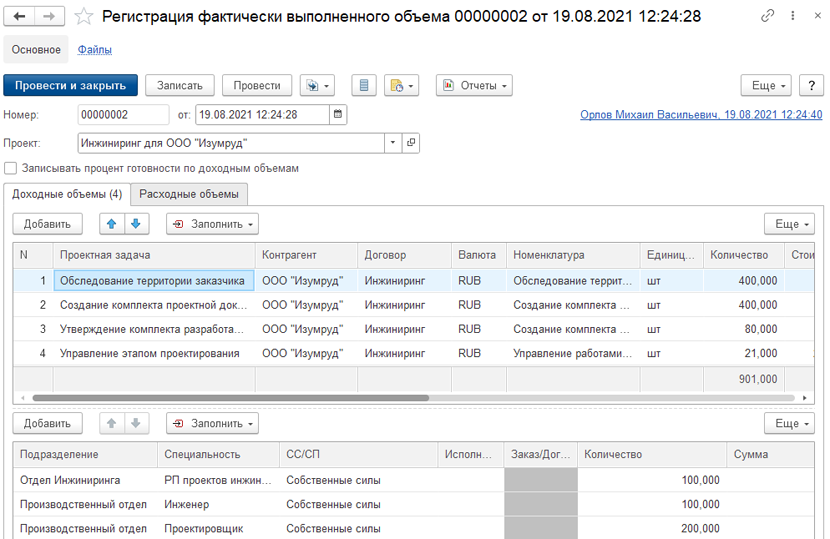Move row down in lower table
This screenshot has width=830, height=539.
click(136, 423)
